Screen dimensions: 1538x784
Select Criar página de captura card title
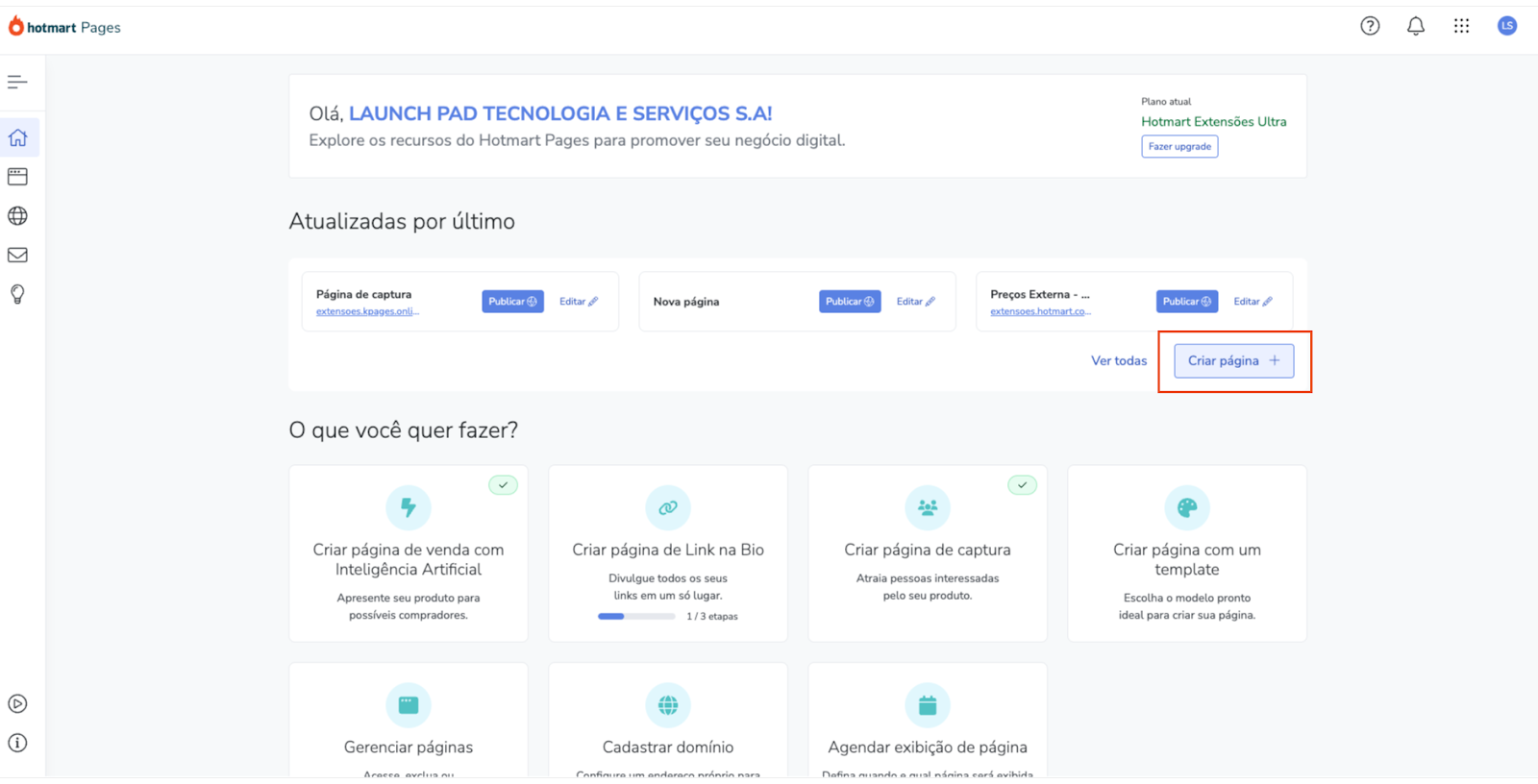point(928,550)
